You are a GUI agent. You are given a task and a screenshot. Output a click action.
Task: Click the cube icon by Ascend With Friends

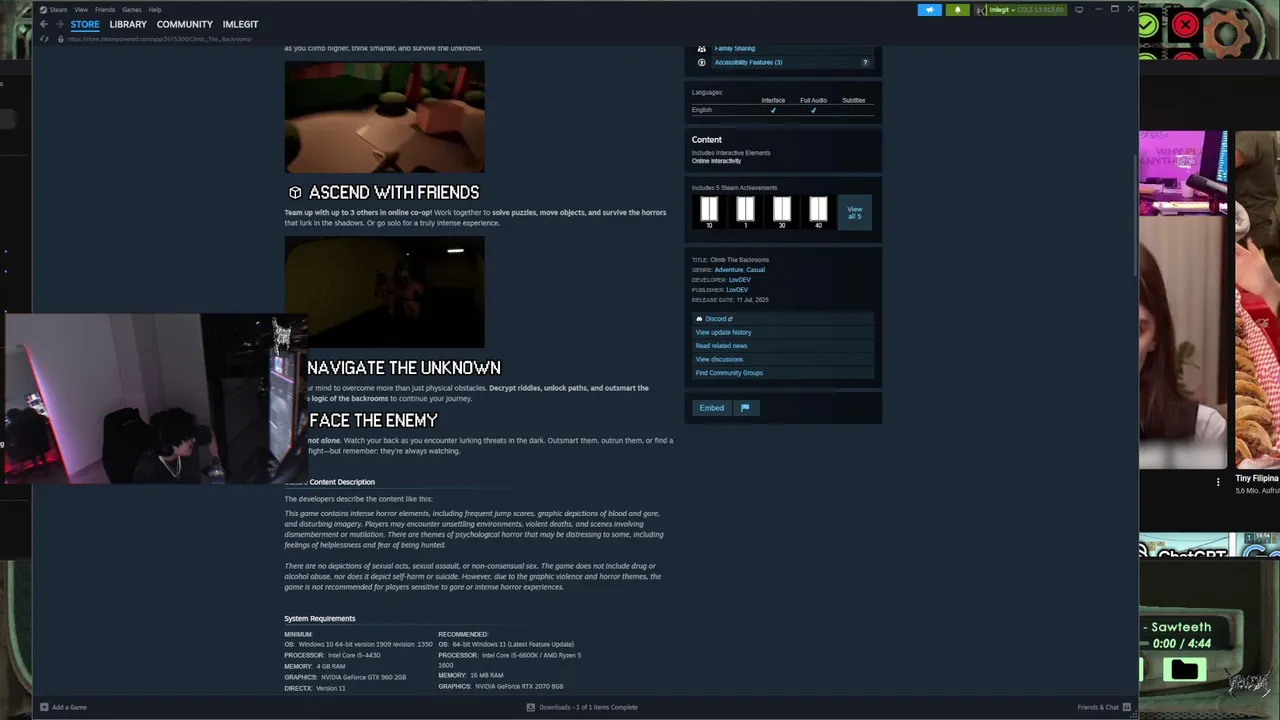pyautogui.click(x=295, y=192)
